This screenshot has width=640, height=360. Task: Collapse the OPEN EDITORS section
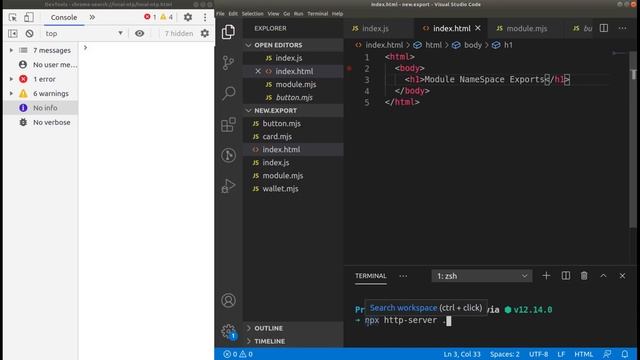[293, 45]
